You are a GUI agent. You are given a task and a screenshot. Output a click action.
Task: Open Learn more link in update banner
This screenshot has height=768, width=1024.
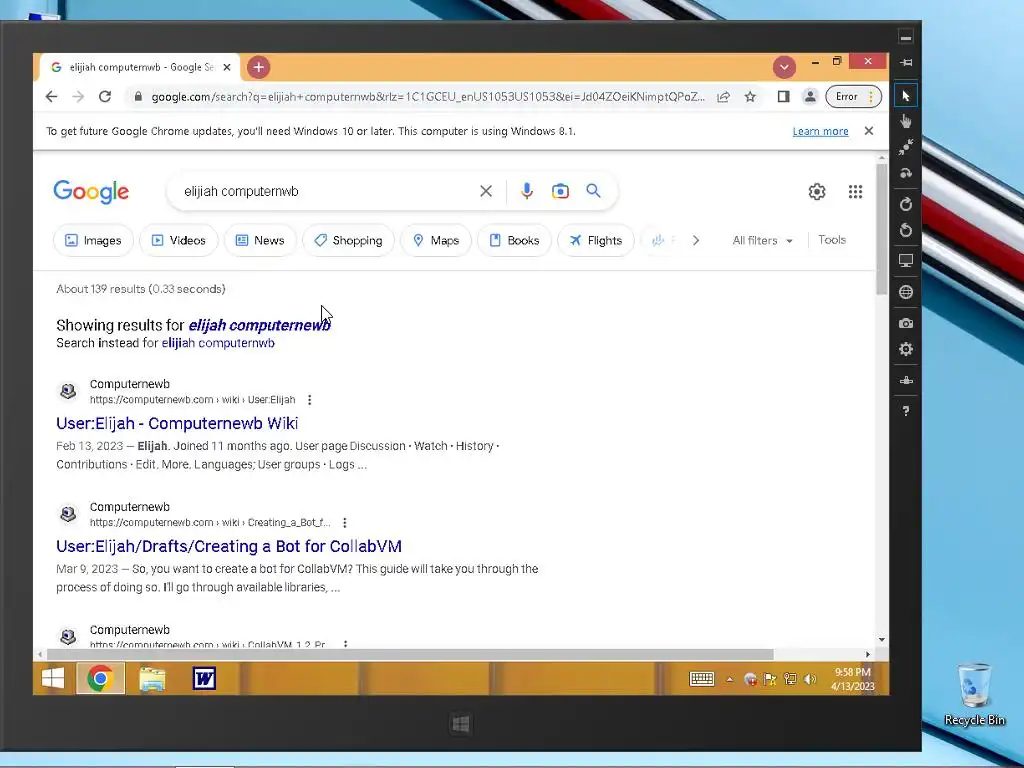(820, 131)
